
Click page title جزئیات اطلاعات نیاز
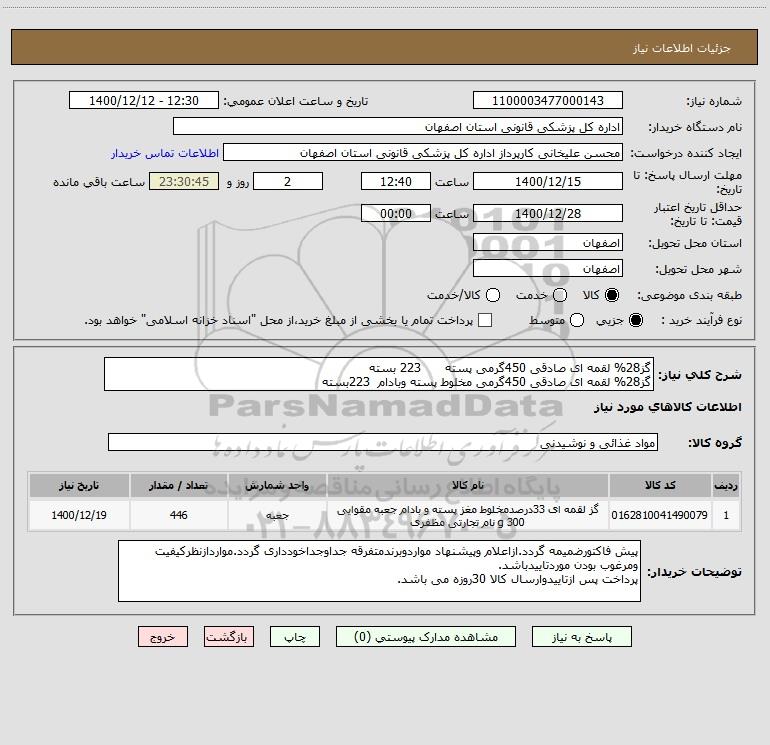click(x=682, y=48)
